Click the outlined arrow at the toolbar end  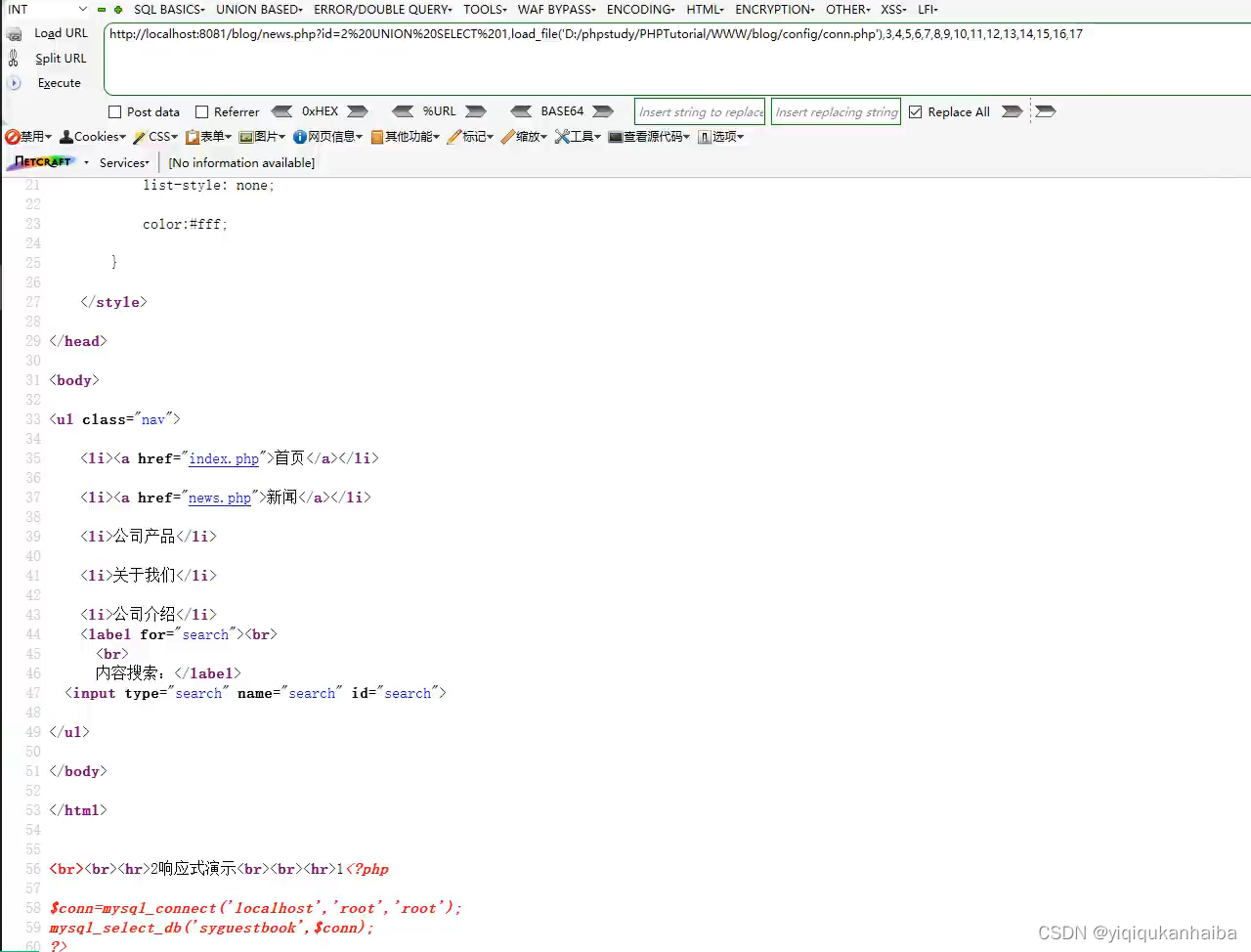(1045, 111)
